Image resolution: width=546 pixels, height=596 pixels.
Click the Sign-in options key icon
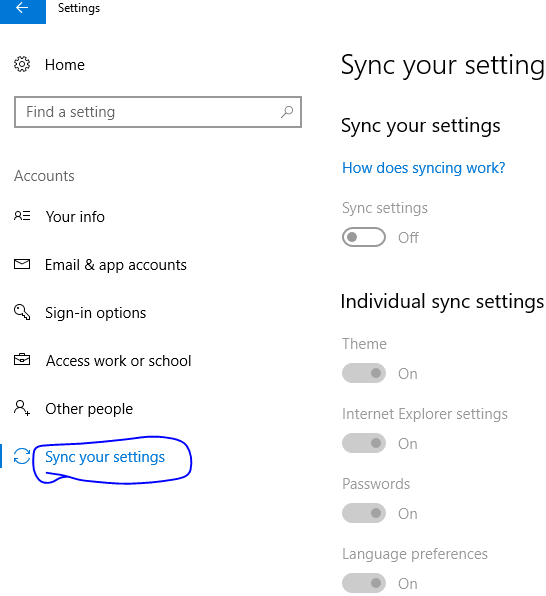(x=22, y=312)
